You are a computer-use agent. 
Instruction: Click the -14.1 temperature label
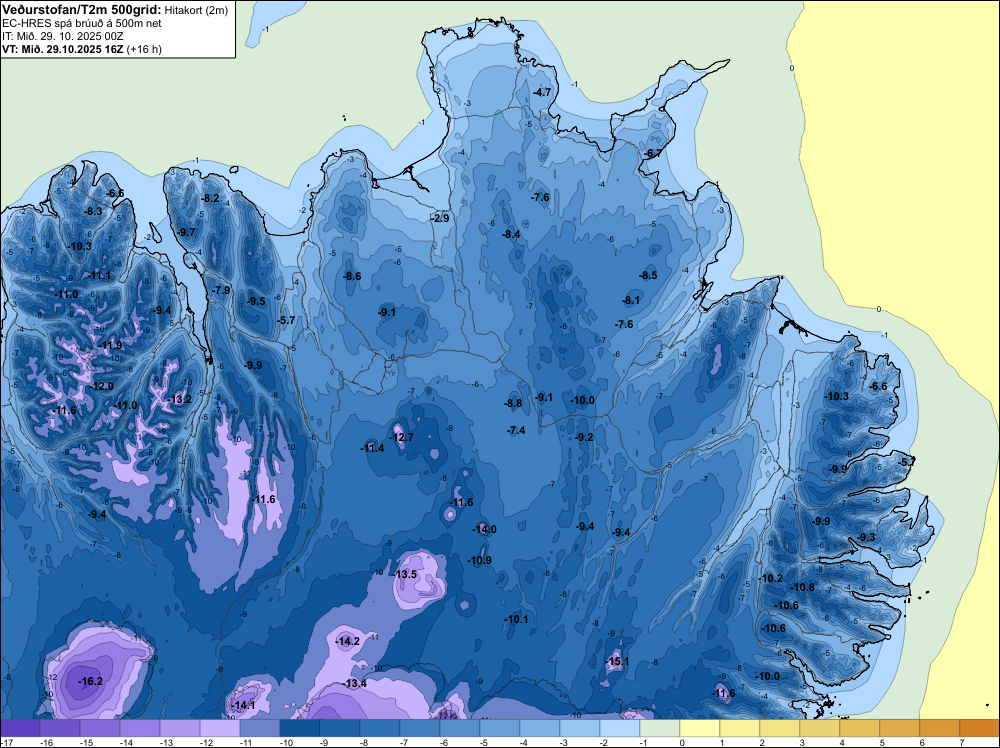[x=243, y=705]
